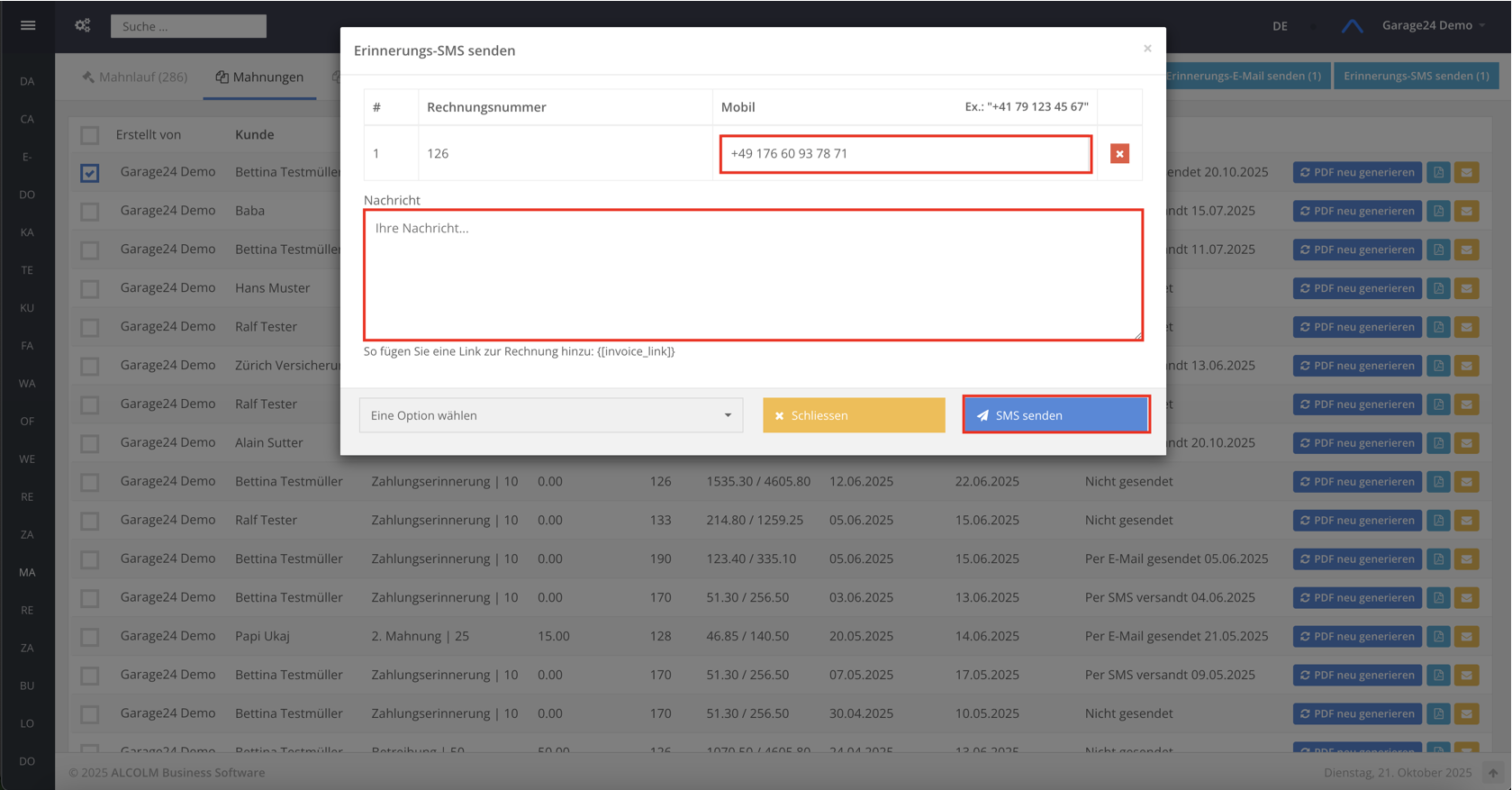The height and width of the screenshot is (790, 1512).
Task: Switch to the Mahnlauf (286) tab
Action: click(135, 77)
